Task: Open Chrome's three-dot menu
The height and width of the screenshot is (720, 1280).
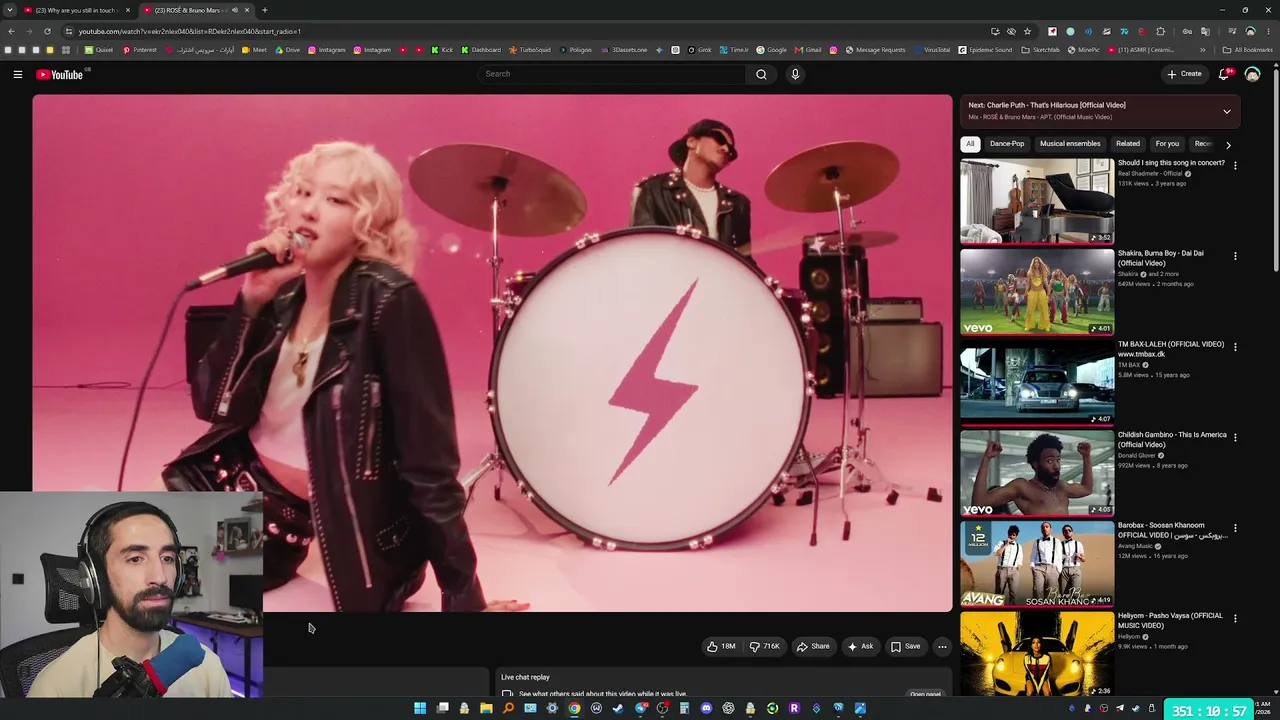Action: pyautogui.click(x=1268, y=31)
